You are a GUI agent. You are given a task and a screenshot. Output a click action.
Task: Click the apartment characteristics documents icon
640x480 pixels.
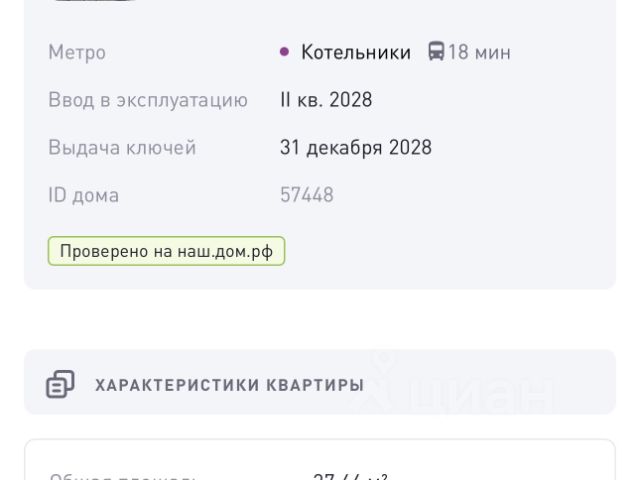(60, 384)
